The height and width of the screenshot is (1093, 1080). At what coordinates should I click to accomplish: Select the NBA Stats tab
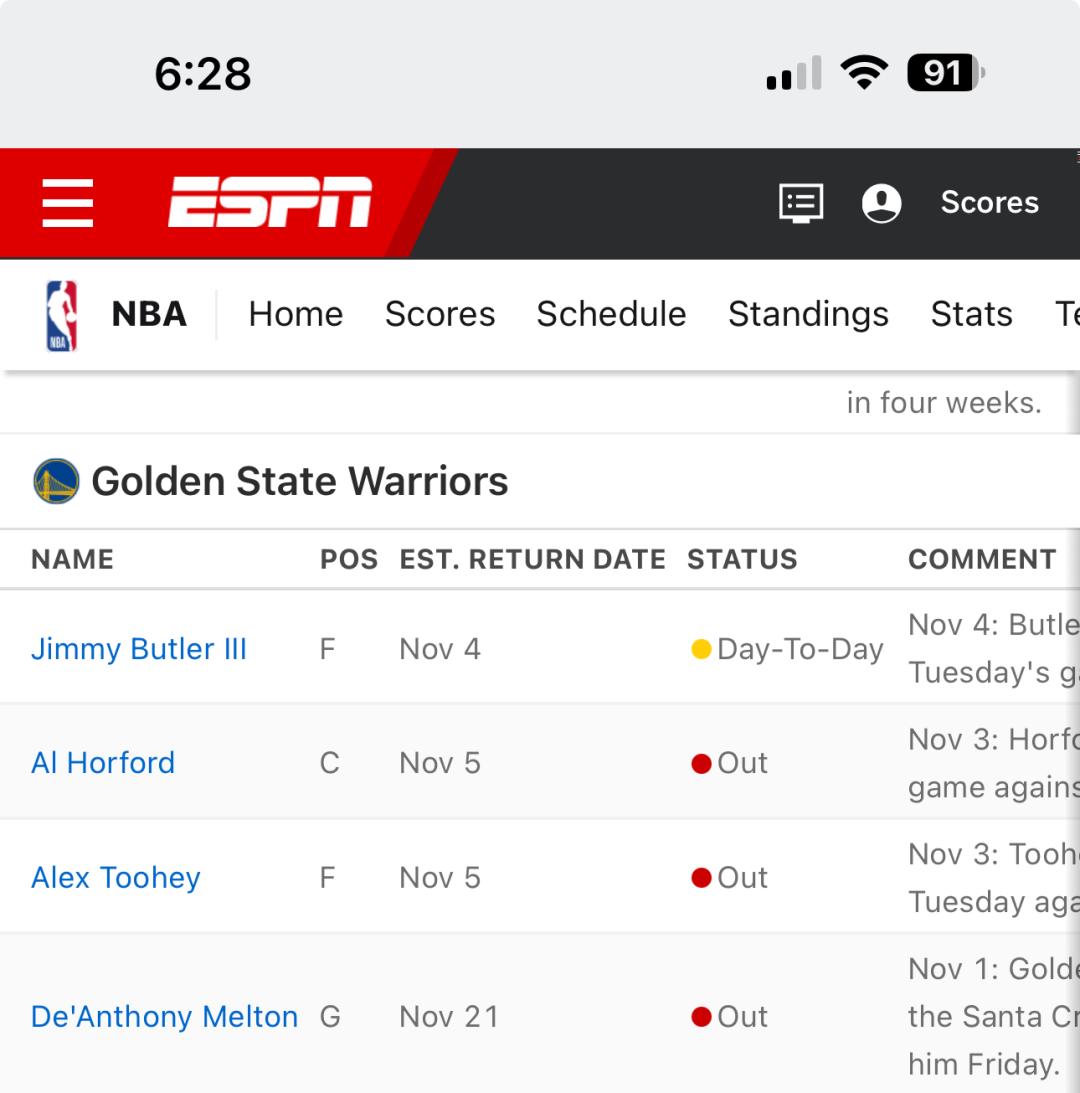(x=971, y=315)
